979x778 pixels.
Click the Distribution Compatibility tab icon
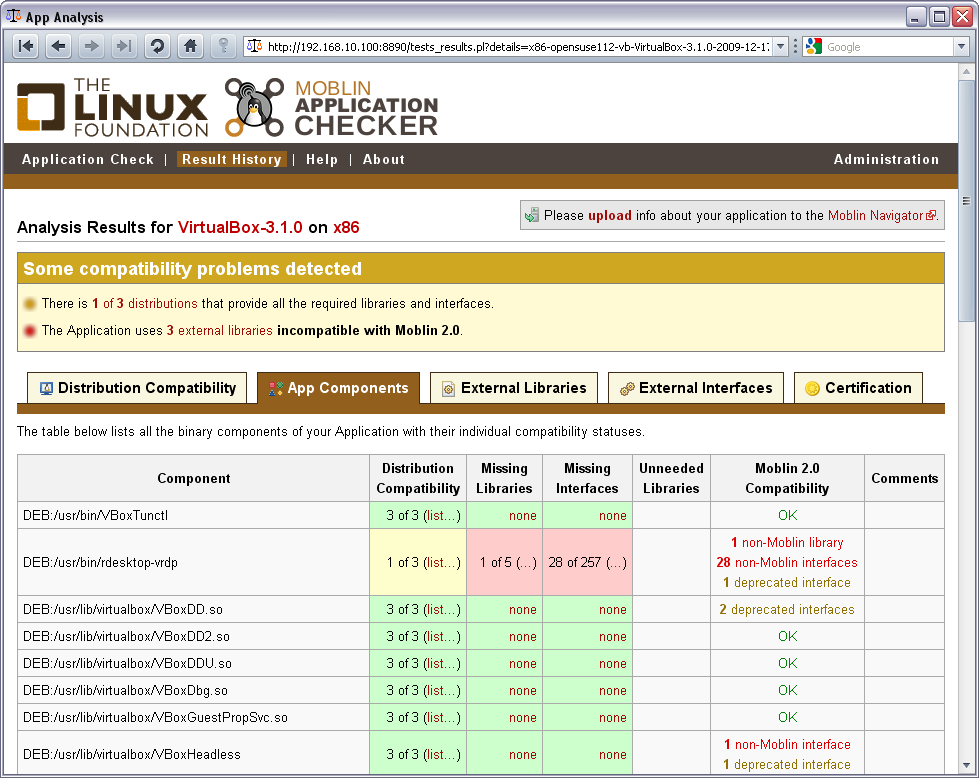46,388
